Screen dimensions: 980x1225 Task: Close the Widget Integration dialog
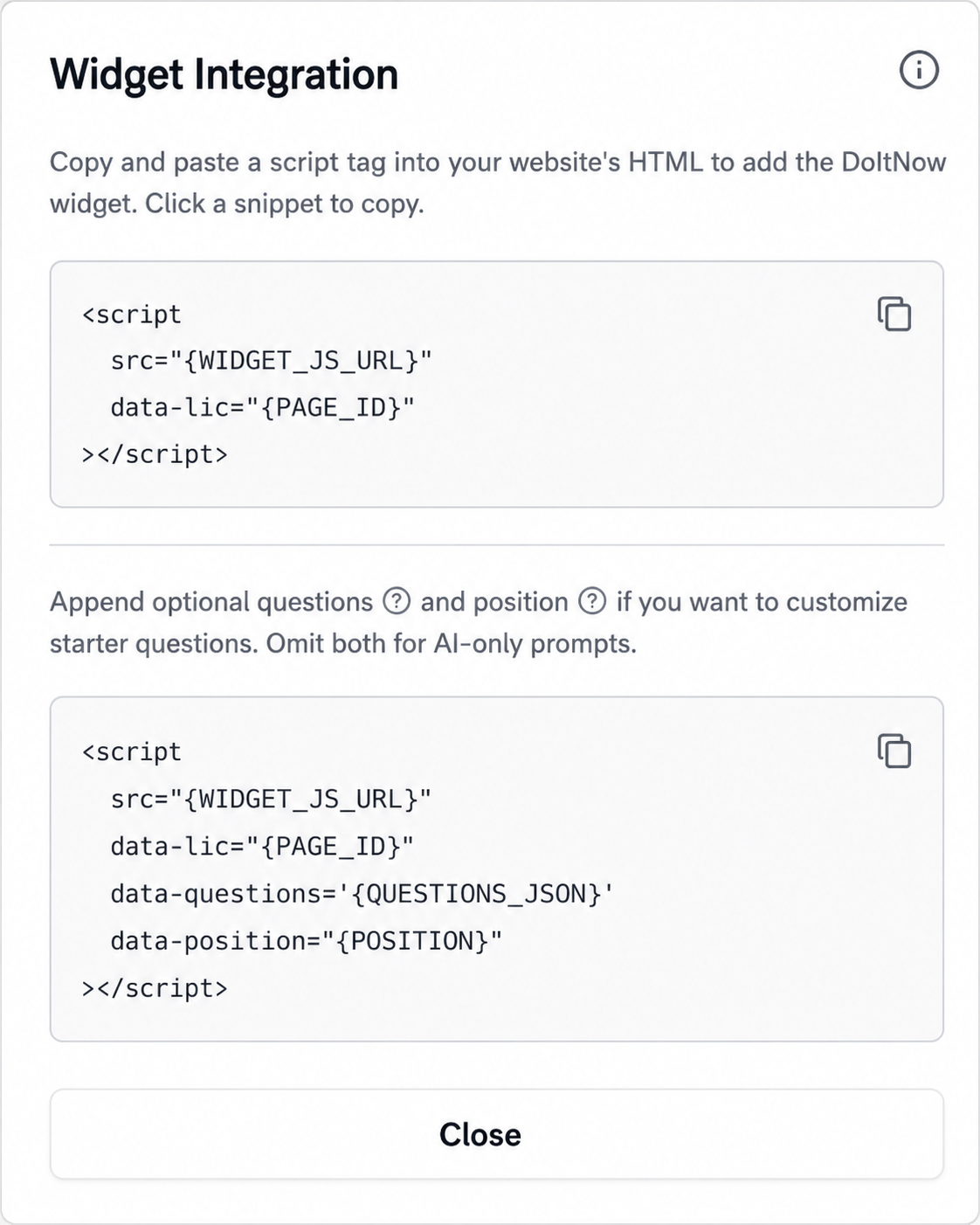[497, 1134]
